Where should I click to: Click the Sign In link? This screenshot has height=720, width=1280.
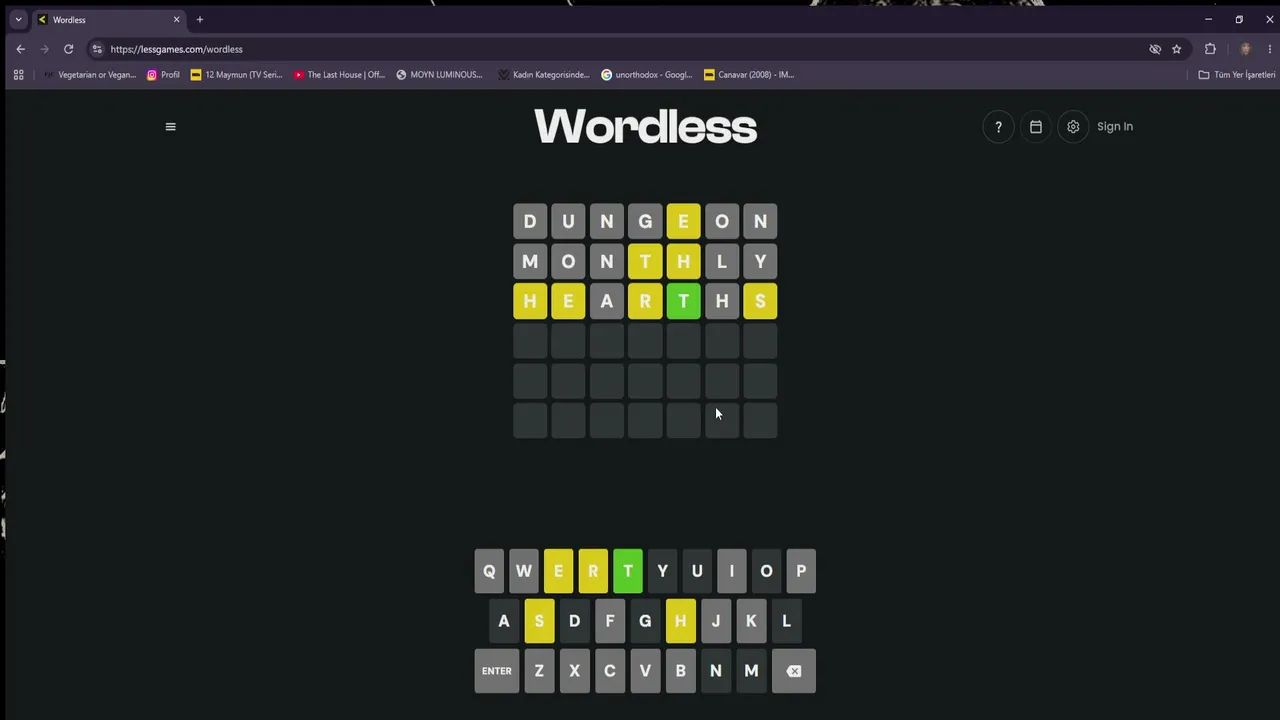pyautogui.click(x=1115, y=127)
